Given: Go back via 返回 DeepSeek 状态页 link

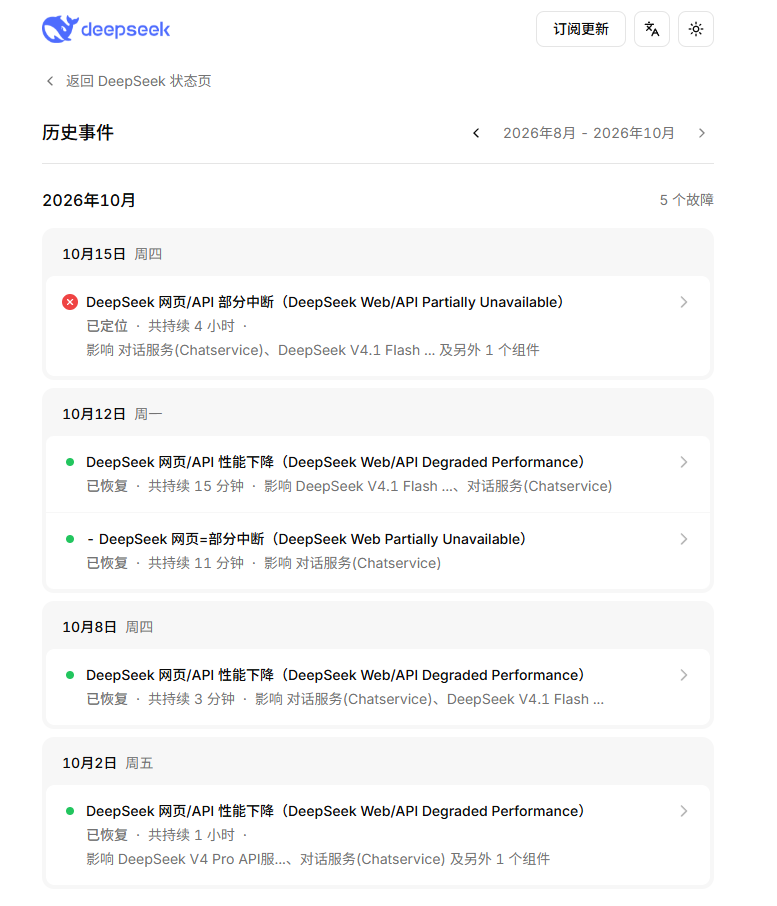Looking at the screenshot, I should [138, 81].
